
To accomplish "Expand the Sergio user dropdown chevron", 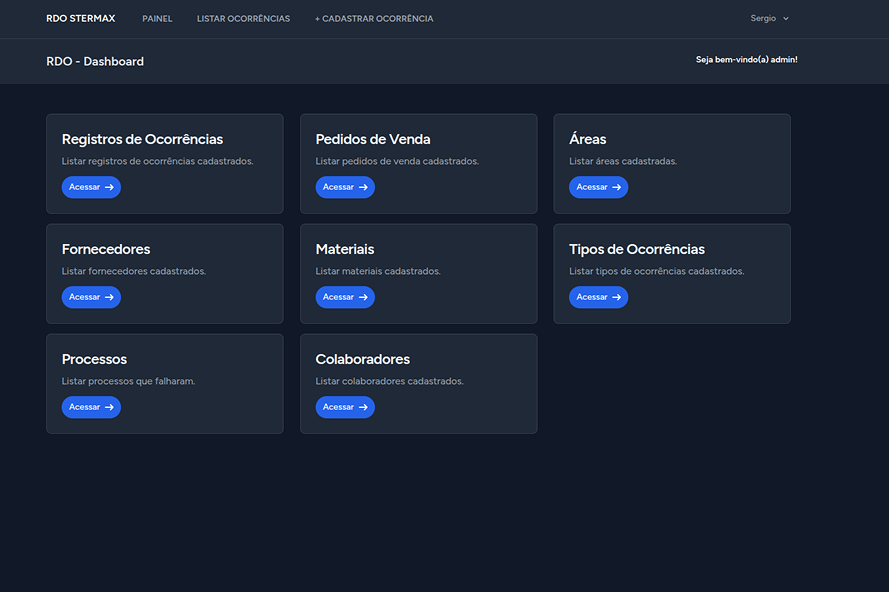I will click(x=786, y=19).
